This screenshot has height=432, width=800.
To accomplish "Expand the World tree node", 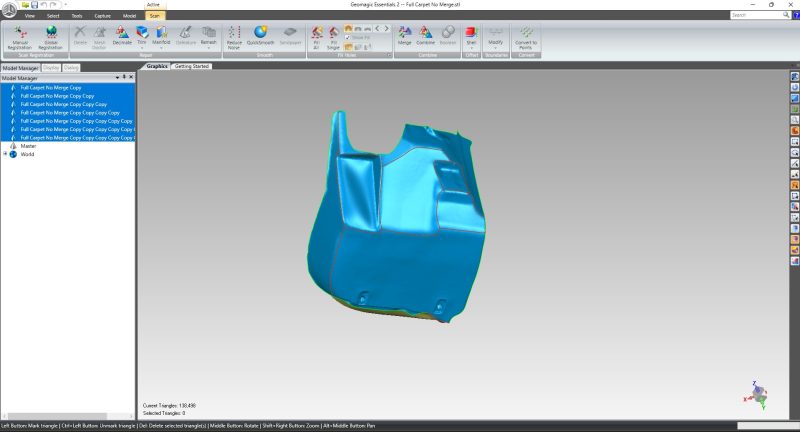I will (5, 154).
